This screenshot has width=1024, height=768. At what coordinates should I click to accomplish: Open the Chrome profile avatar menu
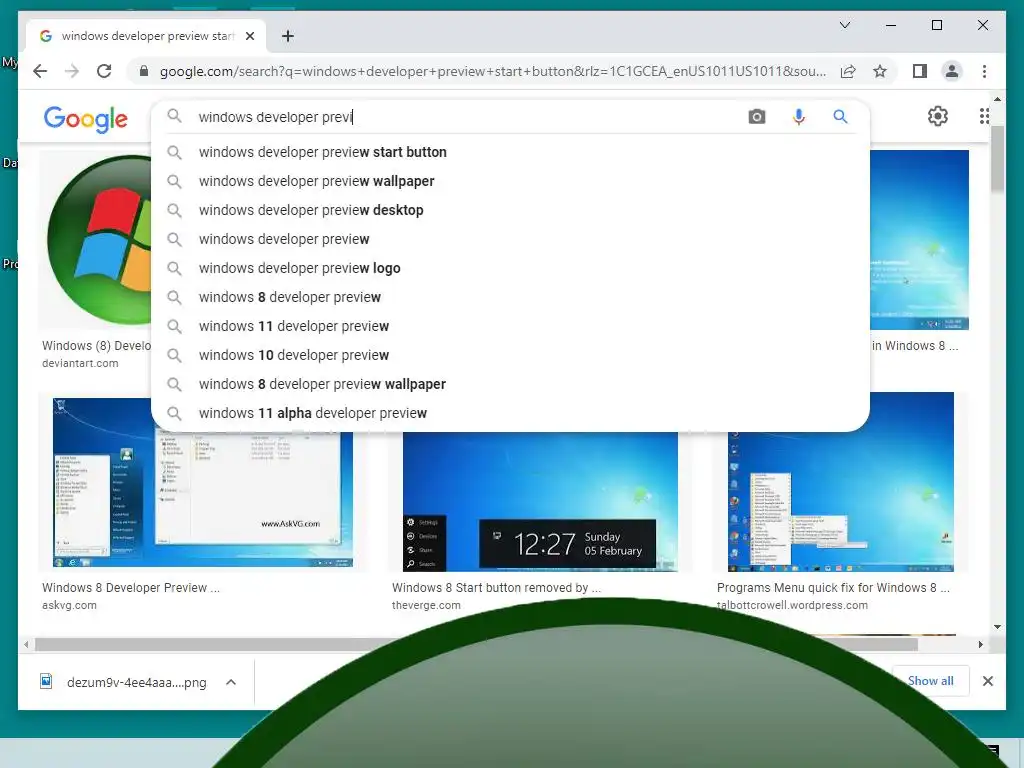click(952, 71)
